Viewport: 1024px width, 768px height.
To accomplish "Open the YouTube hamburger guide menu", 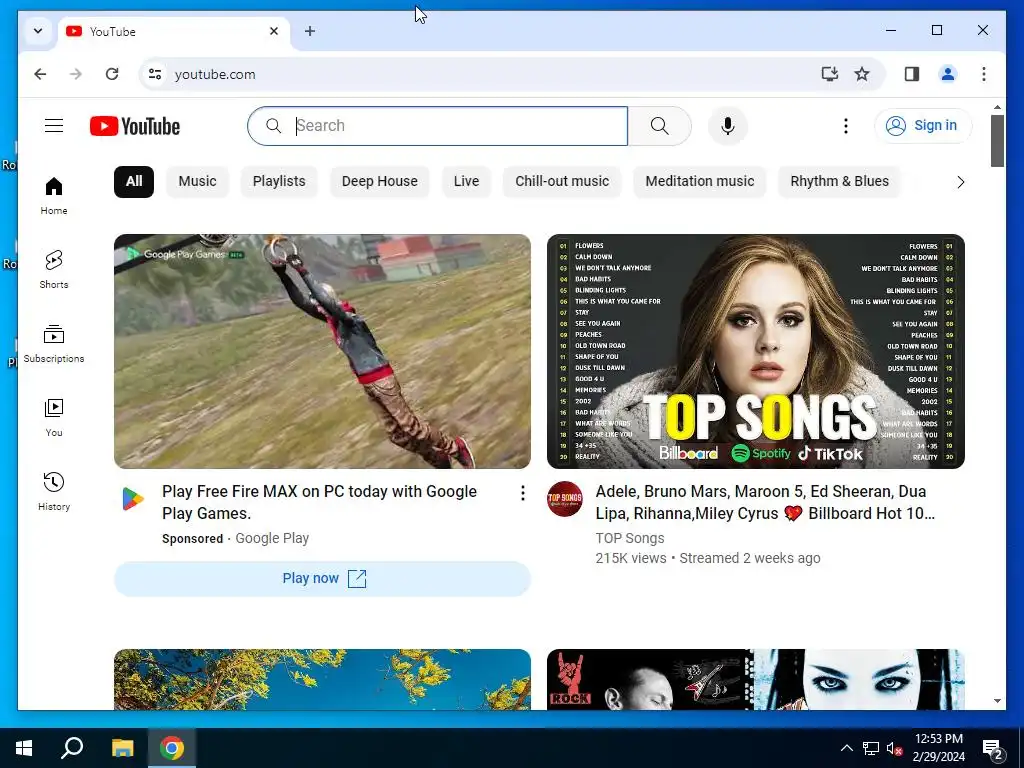I will (54, 125).
